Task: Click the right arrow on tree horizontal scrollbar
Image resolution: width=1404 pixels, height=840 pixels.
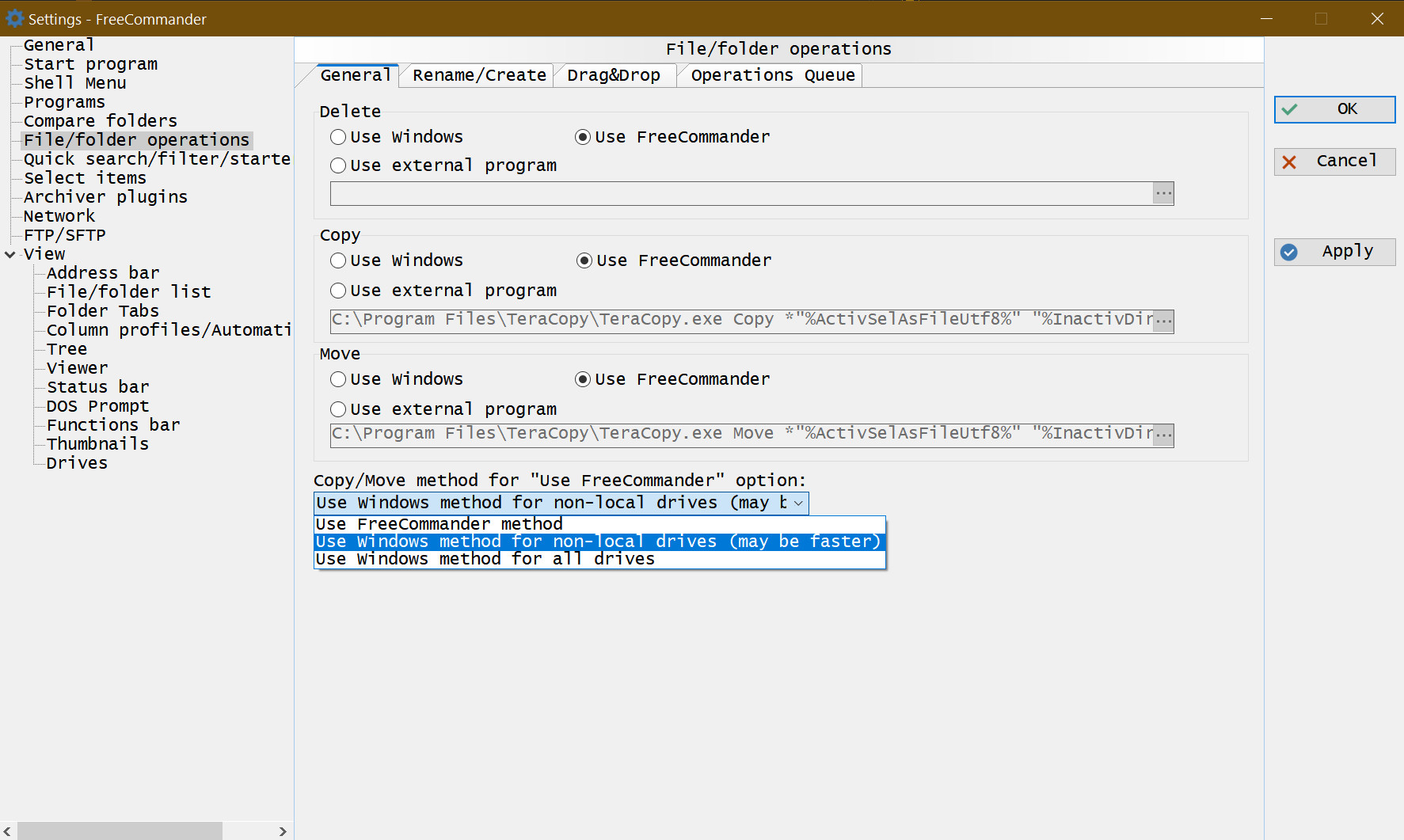Action: (x=283, y=831)
